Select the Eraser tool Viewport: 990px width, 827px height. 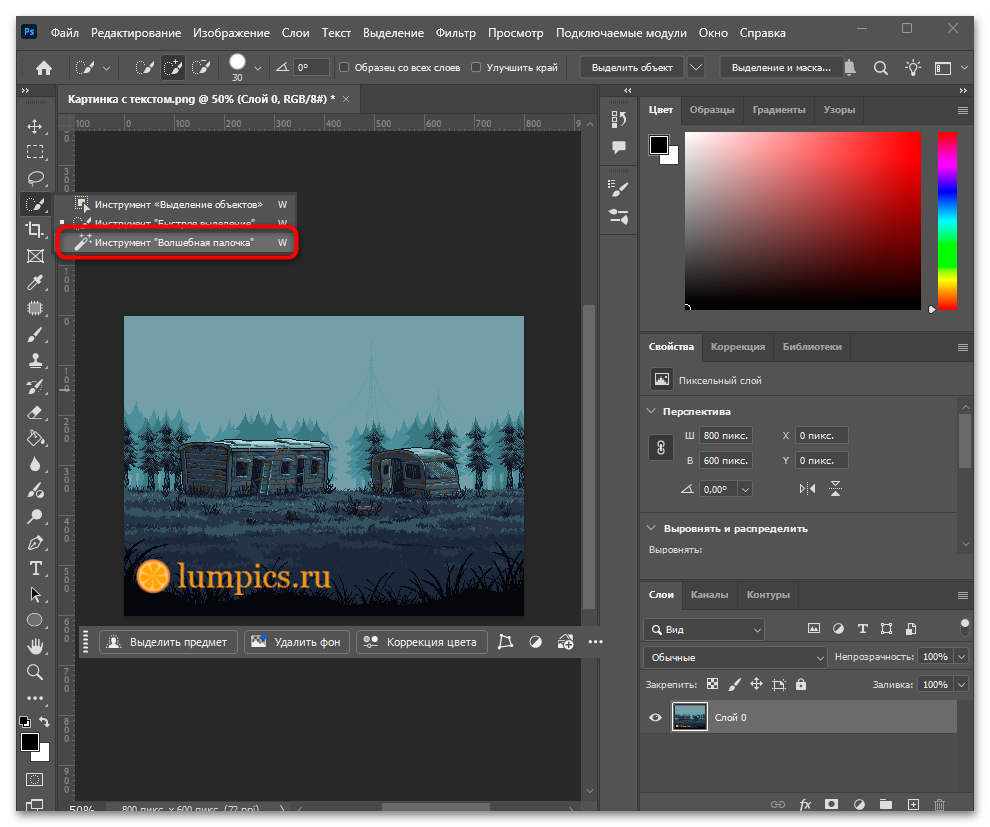point(35,413)
